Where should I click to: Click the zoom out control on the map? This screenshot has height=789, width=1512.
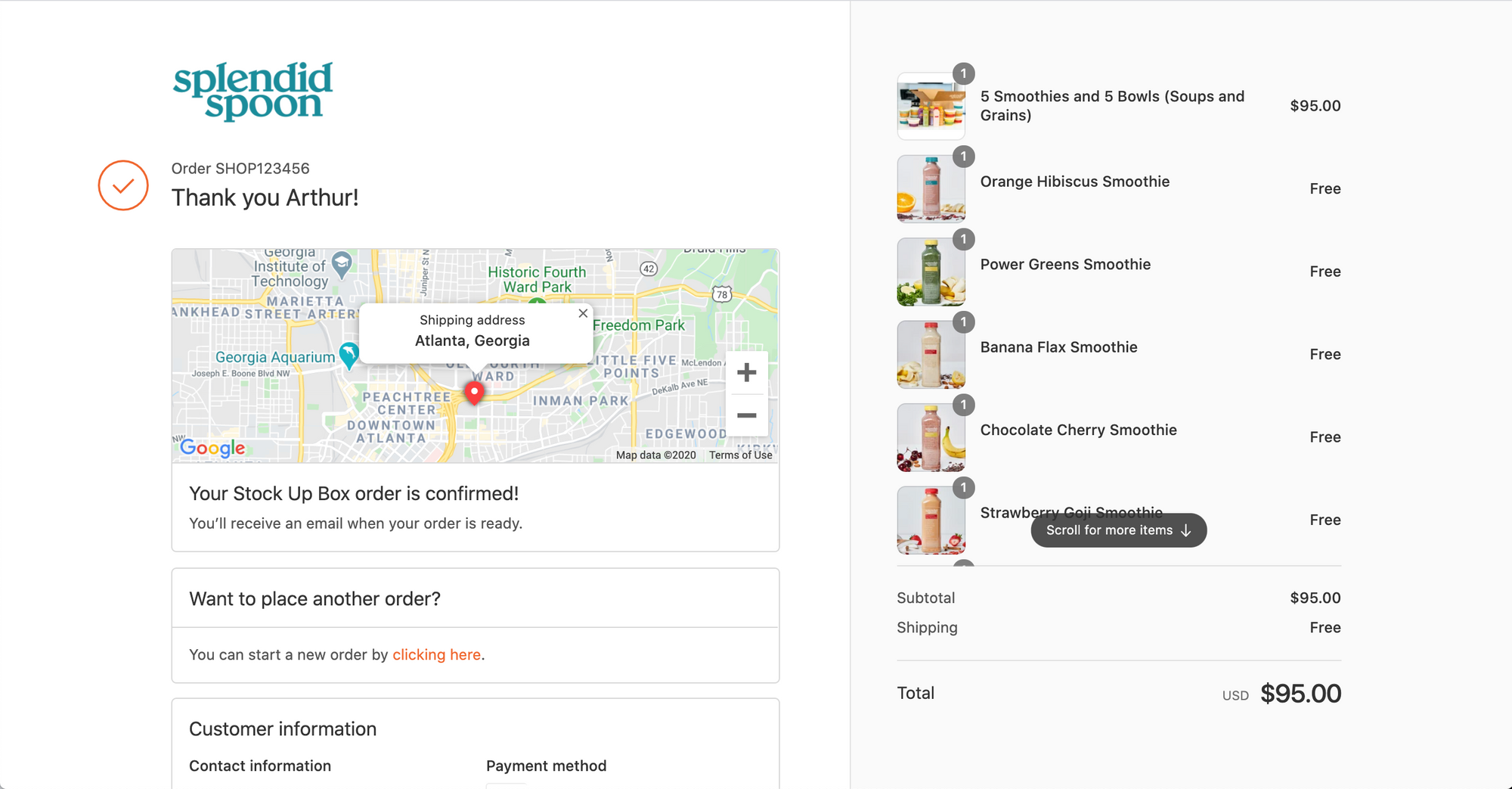click(747, 415)
